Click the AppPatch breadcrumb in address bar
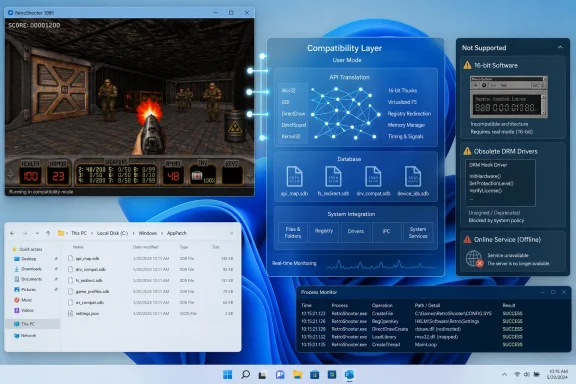This screenshot has width=576, height=384. pos(177,233)
